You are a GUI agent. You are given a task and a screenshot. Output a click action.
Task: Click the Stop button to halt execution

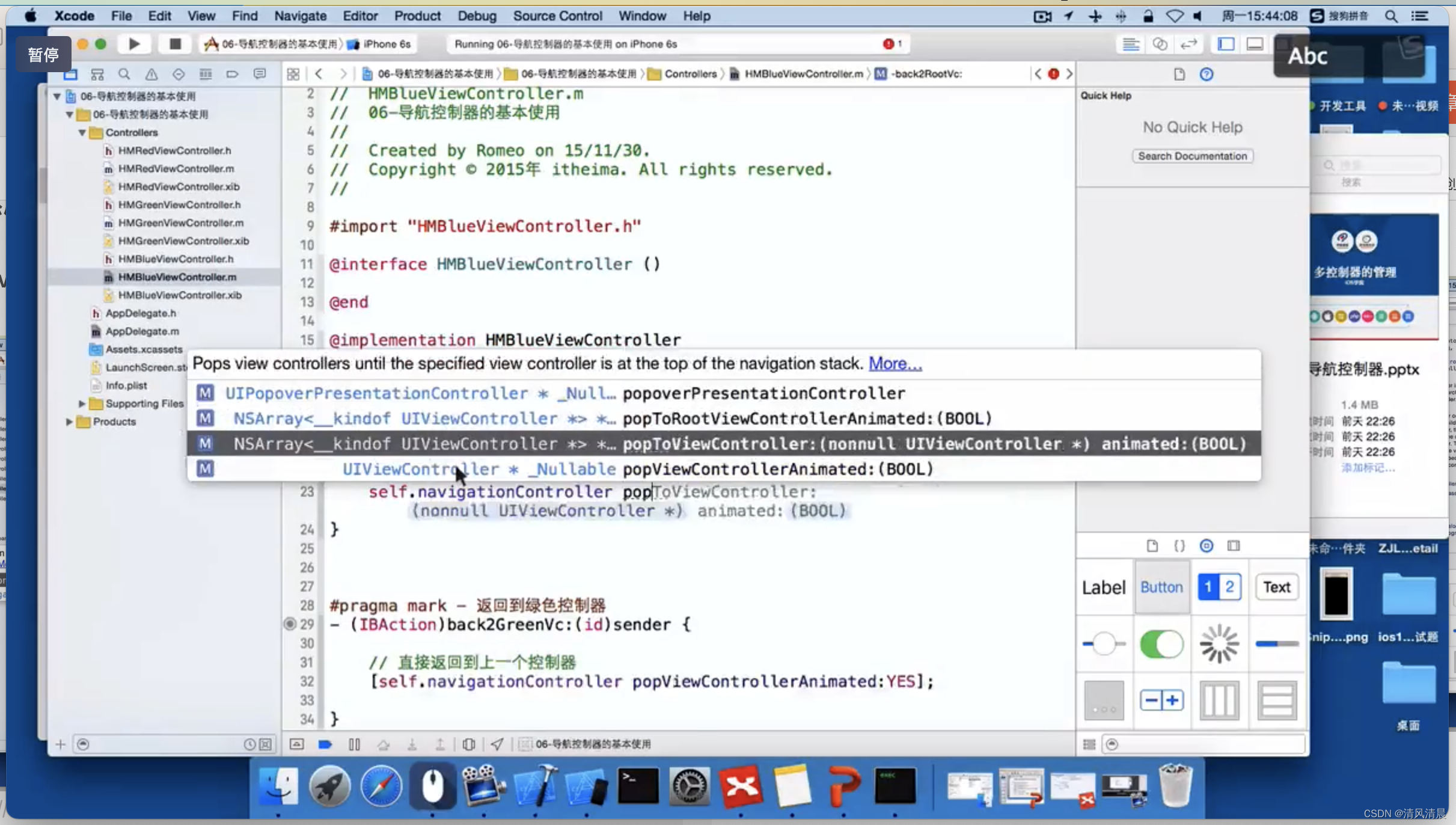pyautogui.click(x=175, y=43)
